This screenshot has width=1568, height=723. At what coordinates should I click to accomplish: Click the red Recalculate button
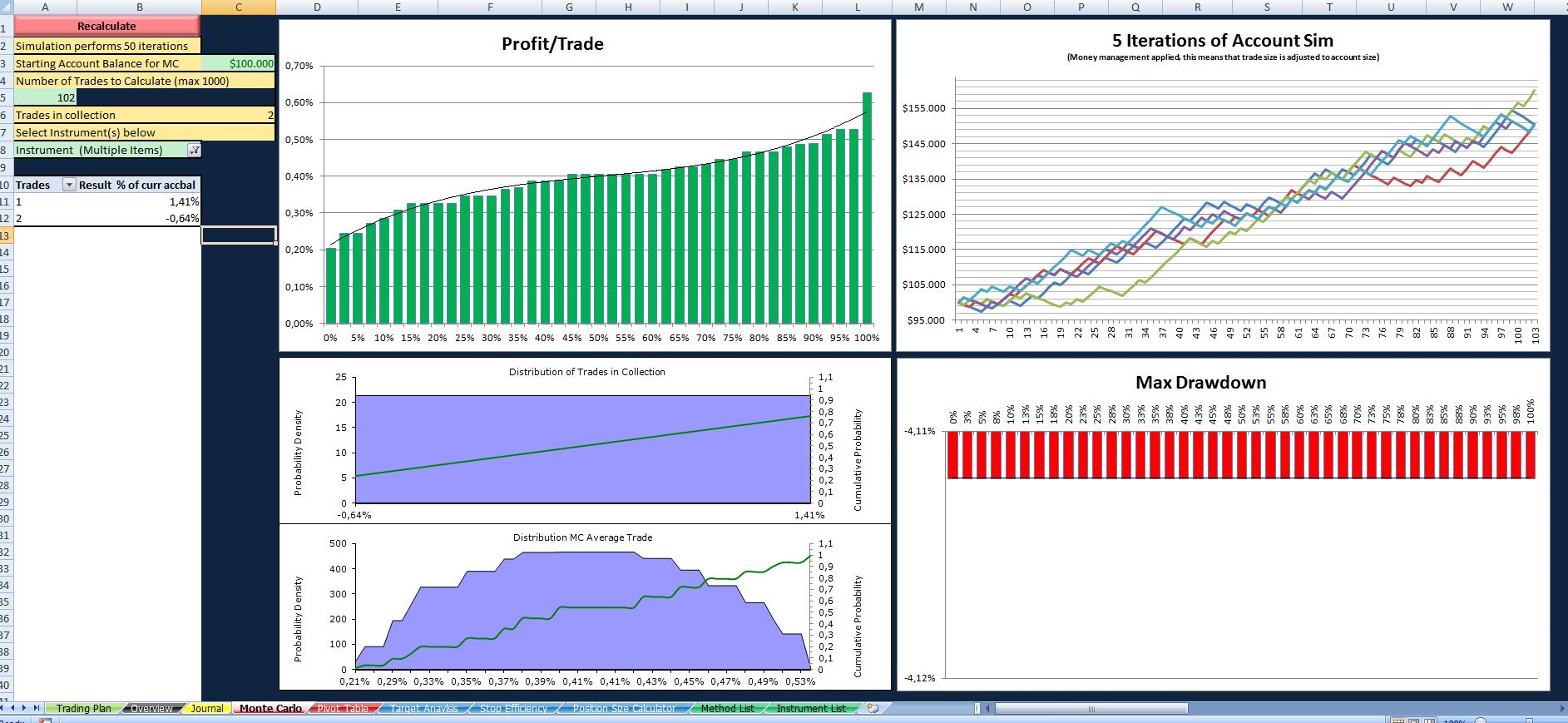(106, 26)
